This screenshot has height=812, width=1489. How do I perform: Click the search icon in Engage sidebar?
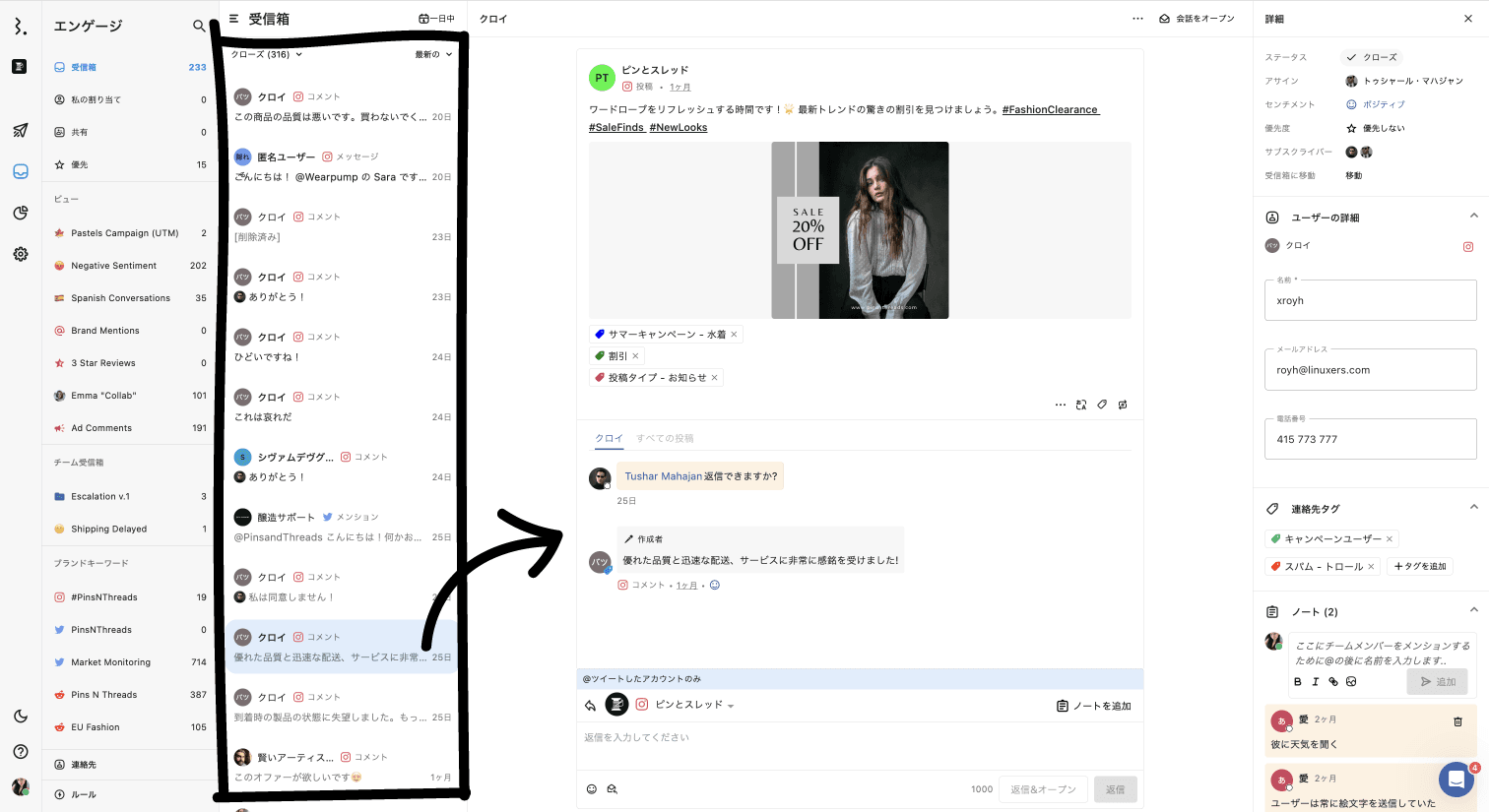click(199, 27)
